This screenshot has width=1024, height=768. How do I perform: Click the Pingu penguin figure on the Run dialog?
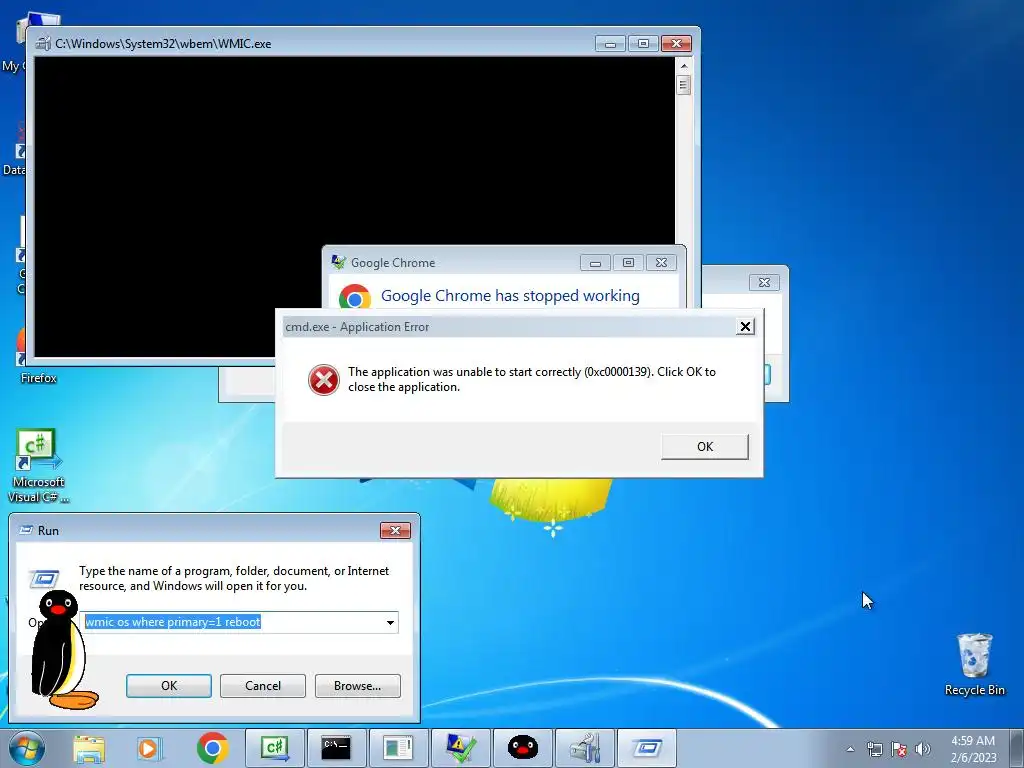click(61, 650)
